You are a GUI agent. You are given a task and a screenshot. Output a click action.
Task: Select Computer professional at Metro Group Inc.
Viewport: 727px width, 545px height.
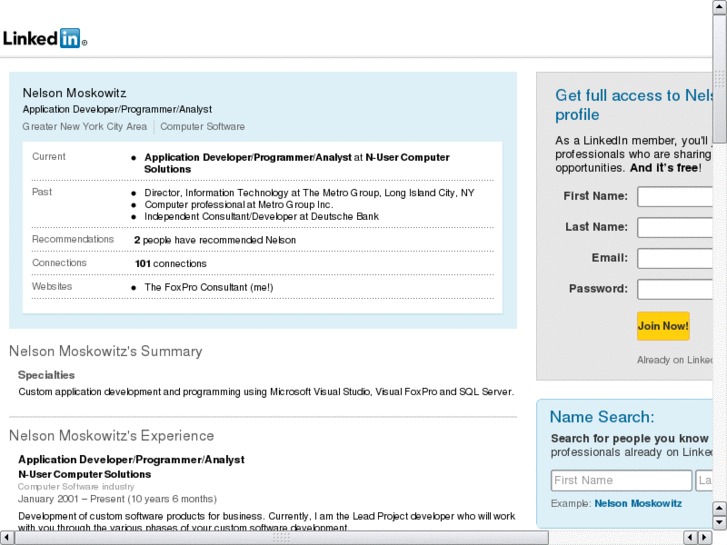(239, 205)
